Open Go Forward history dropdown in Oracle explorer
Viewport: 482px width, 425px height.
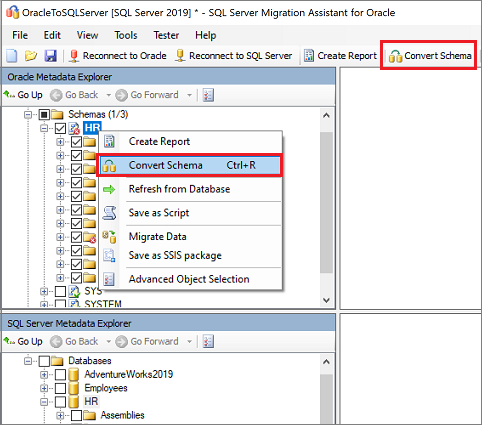[x=189, y=95]
